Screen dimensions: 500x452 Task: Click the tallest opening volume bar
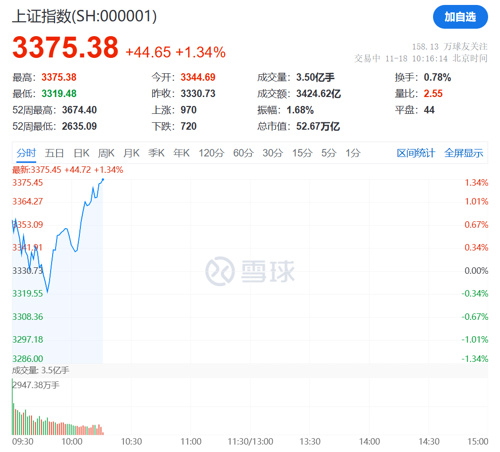click(x=13, y=407)
